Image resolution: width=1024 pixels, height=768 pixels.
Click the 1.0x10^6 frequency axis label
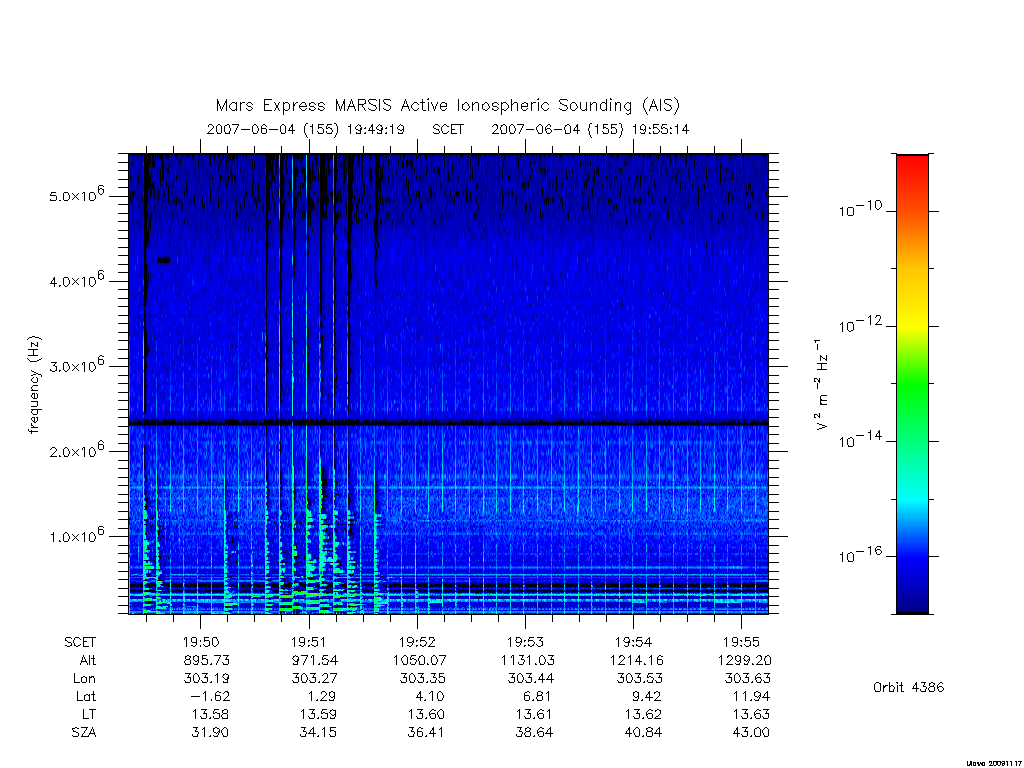point(76,536)
